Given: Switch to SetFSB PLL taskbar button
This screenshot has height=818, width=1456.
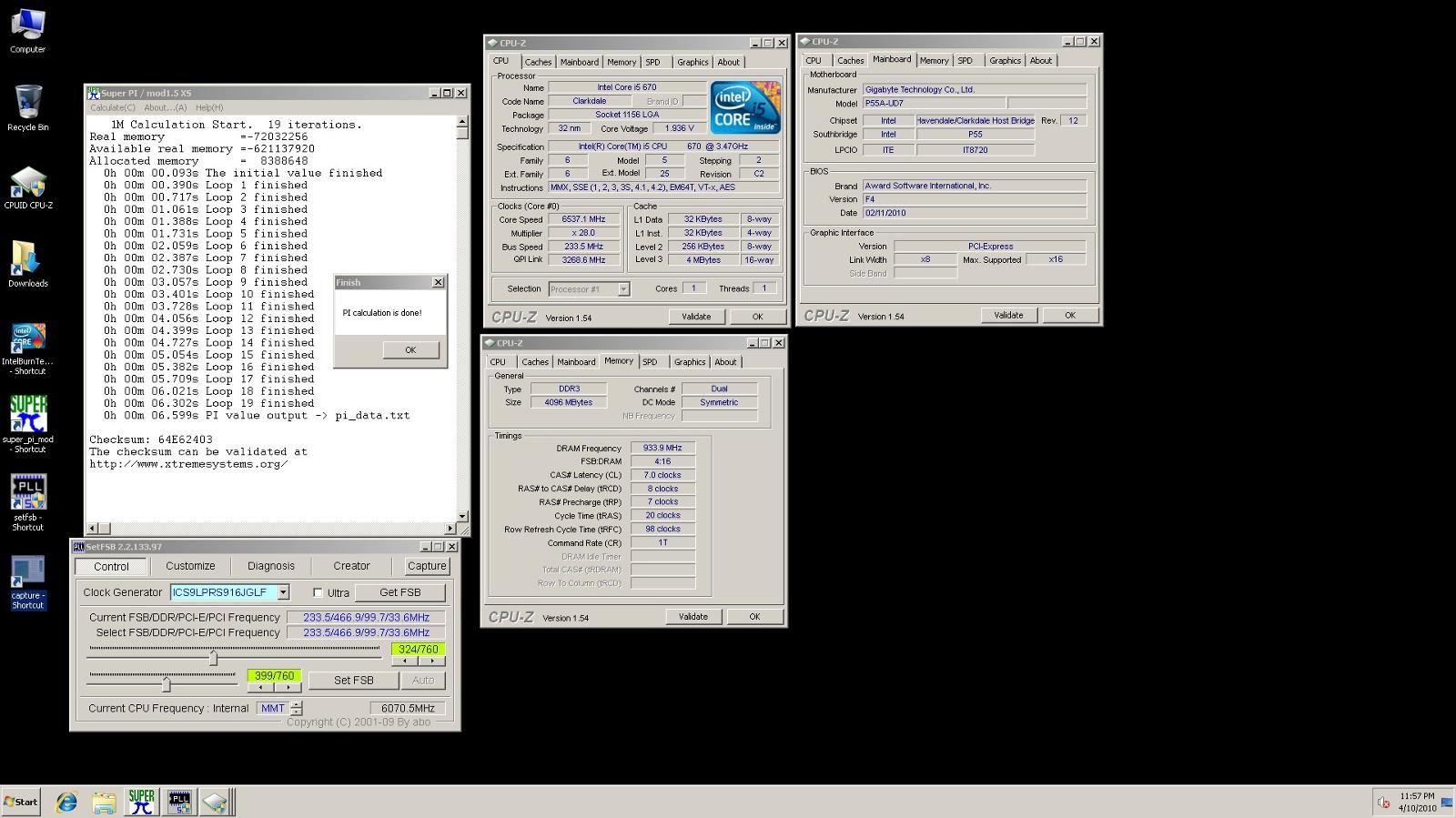Looking at the screenshot, I should pos(179,802).
